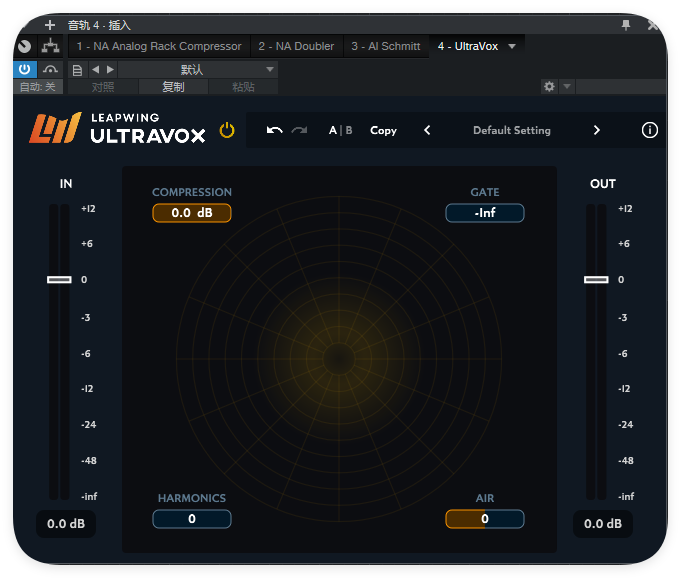Click the Air 0 value field

(x=485, y=519)
